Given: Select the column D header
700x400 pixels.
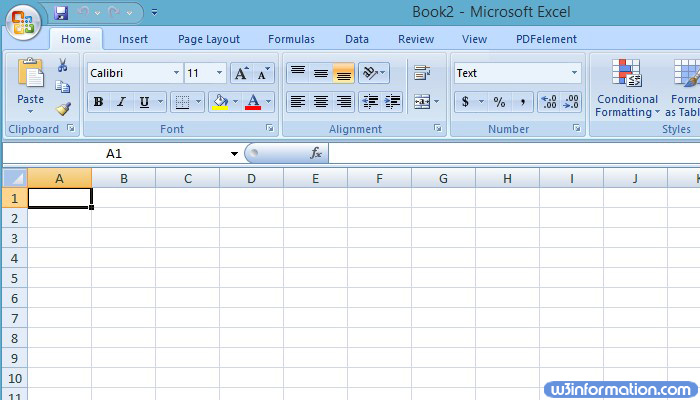Looking at the screenshot, I should tap(251, 179).
